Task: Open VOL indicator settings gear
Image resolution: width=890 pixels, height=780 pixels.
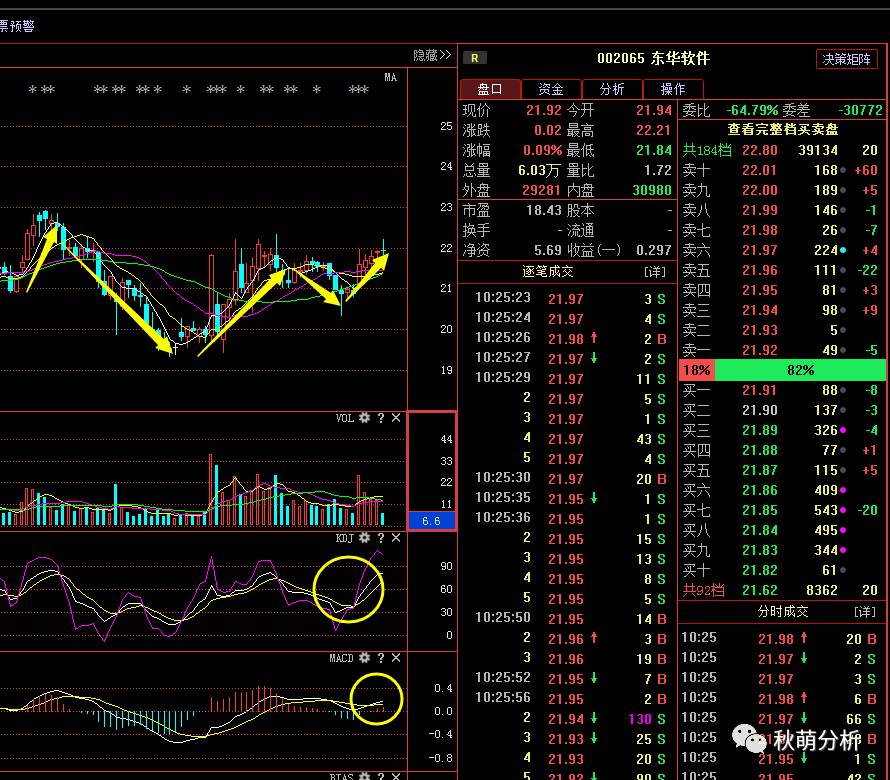Action: 364,418
